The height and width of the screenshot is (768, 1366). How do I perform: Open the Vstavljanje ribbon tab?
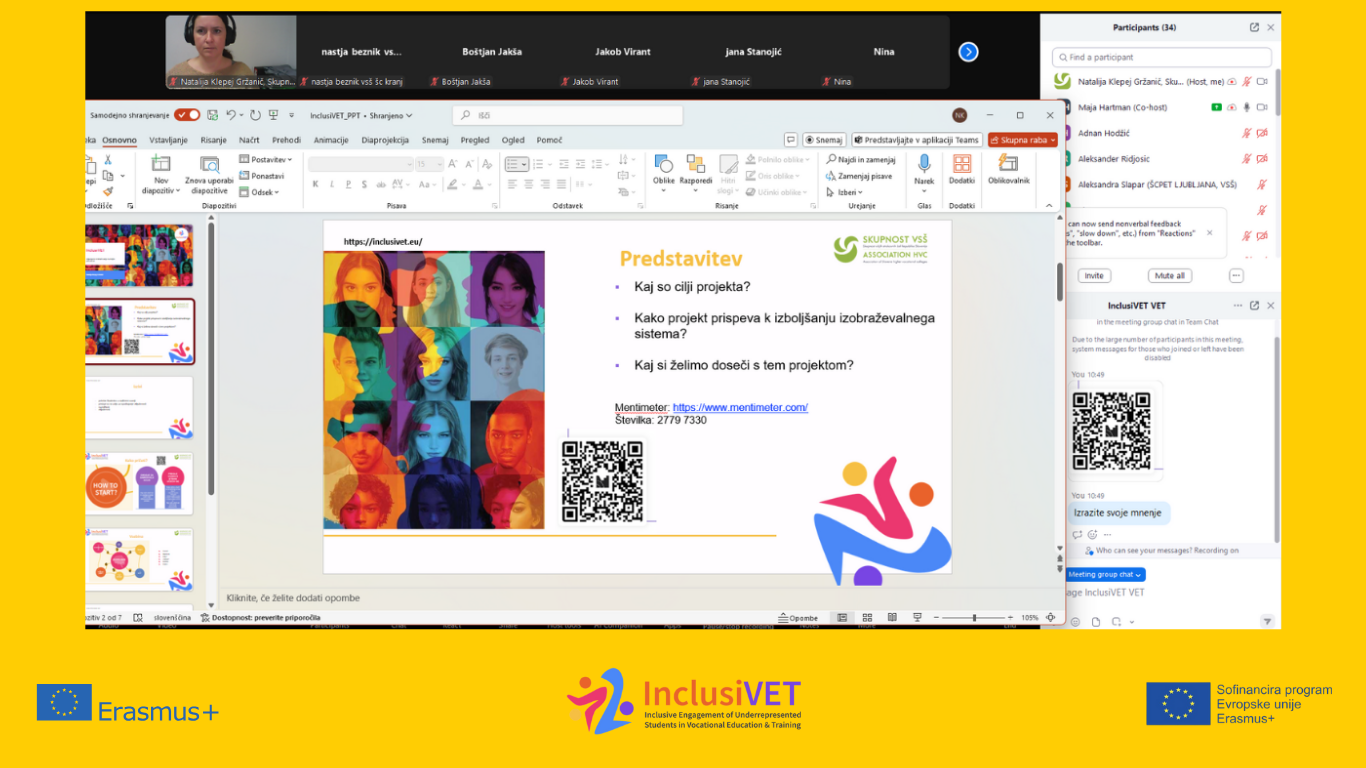click(169, 140)
